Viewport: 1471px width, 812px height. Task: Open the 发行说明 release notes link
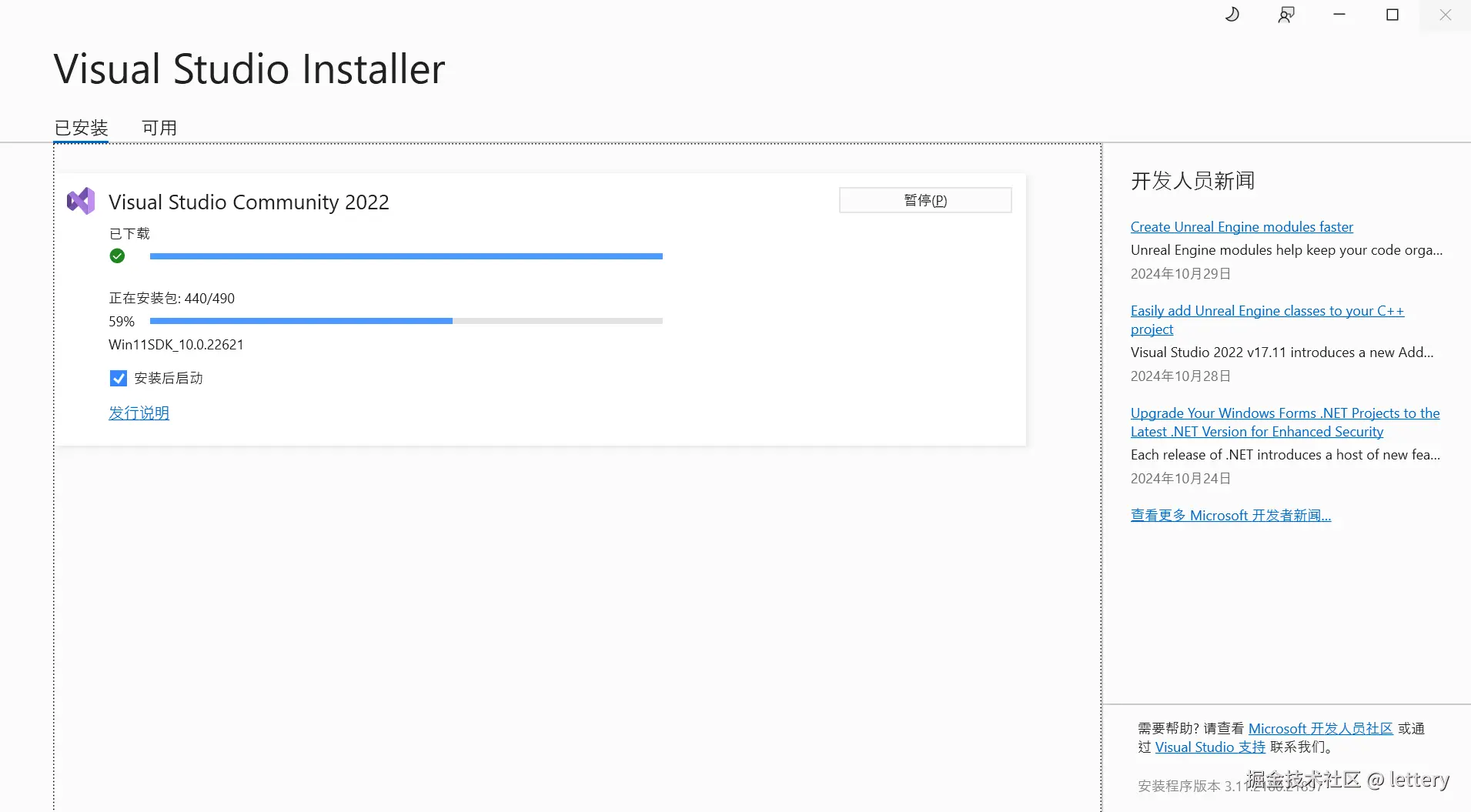pyautogui.click(x=139, y=413)
